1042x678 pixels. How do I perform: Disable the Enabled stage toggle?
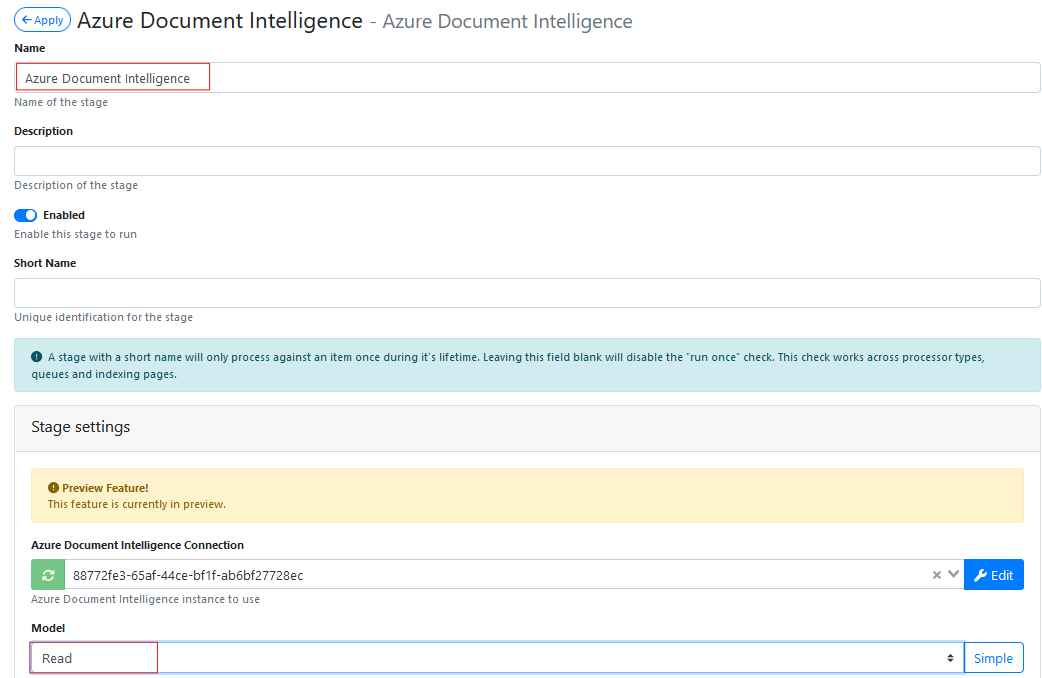pyautogui.click(x=26, y=215)
